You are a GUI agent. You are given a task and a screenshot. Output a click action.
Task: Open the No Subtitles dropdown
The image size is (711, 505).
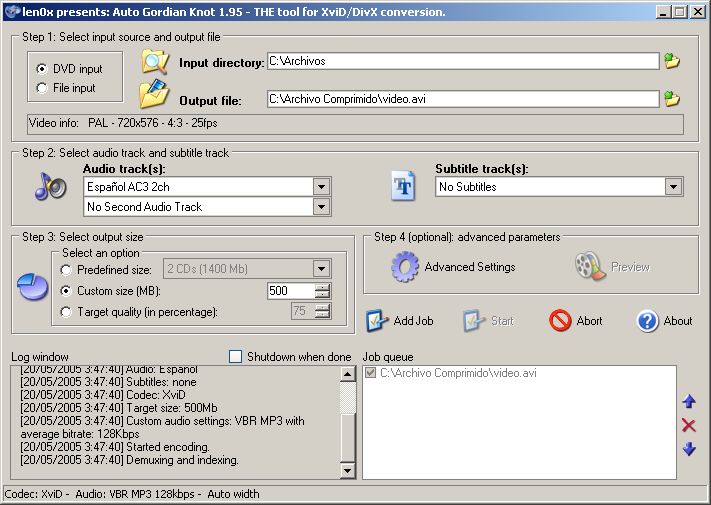click(674, 186)
